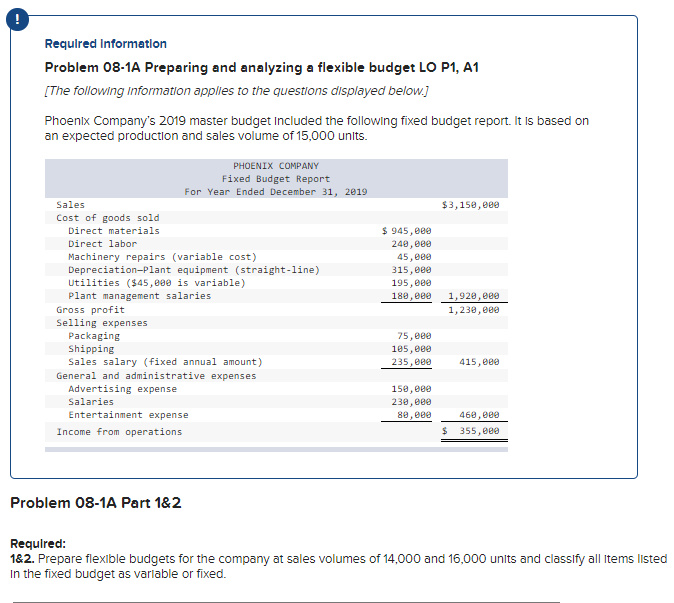This screenshot has width=674, height=603.
Task: Click the 'Required:' label
Action: click(x=38, y=544)
